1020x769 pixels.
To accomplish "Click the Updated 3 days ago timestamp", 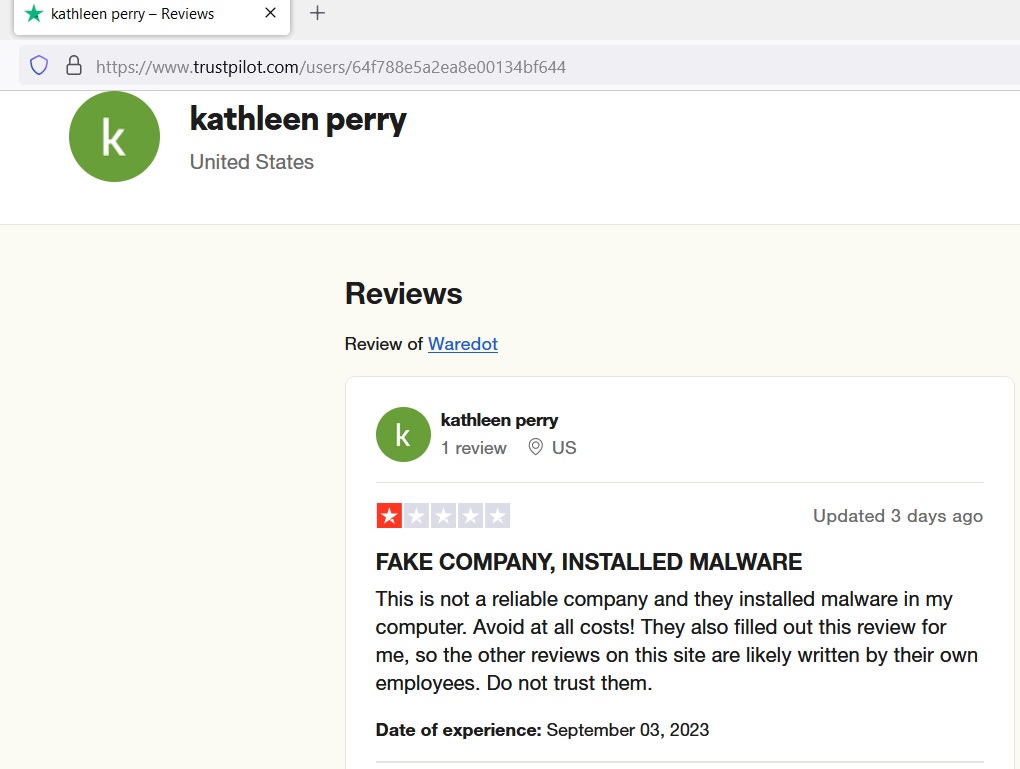I will [897, 516].
